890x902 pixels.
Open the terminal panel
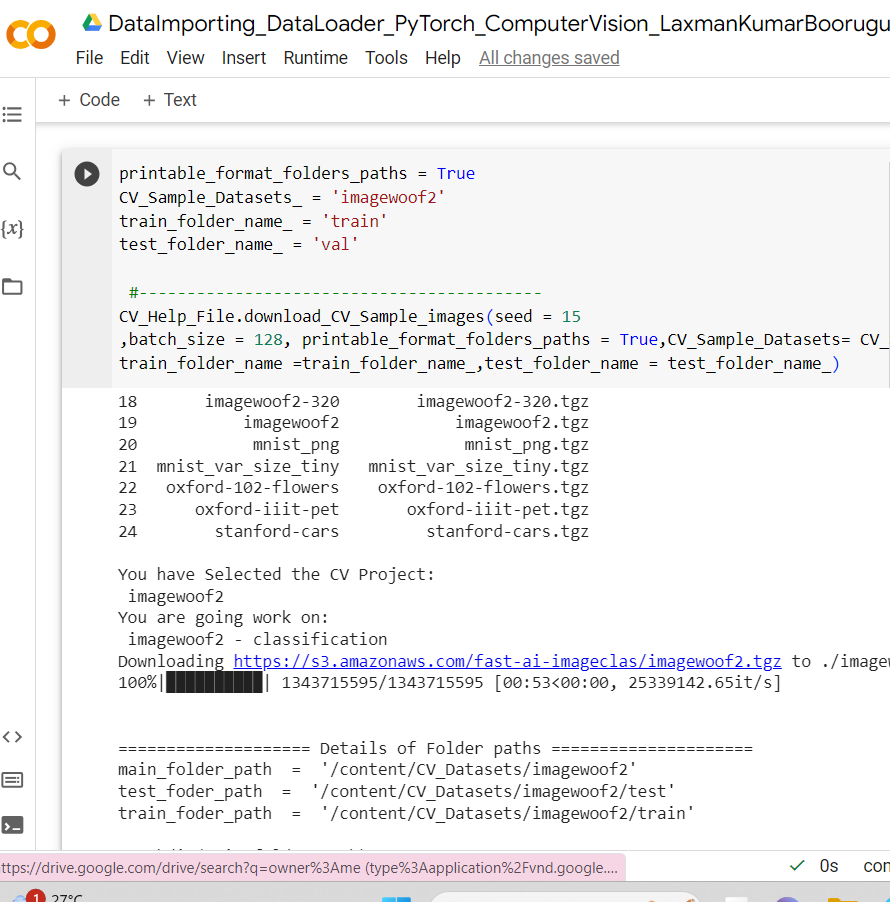pos(12,825)
